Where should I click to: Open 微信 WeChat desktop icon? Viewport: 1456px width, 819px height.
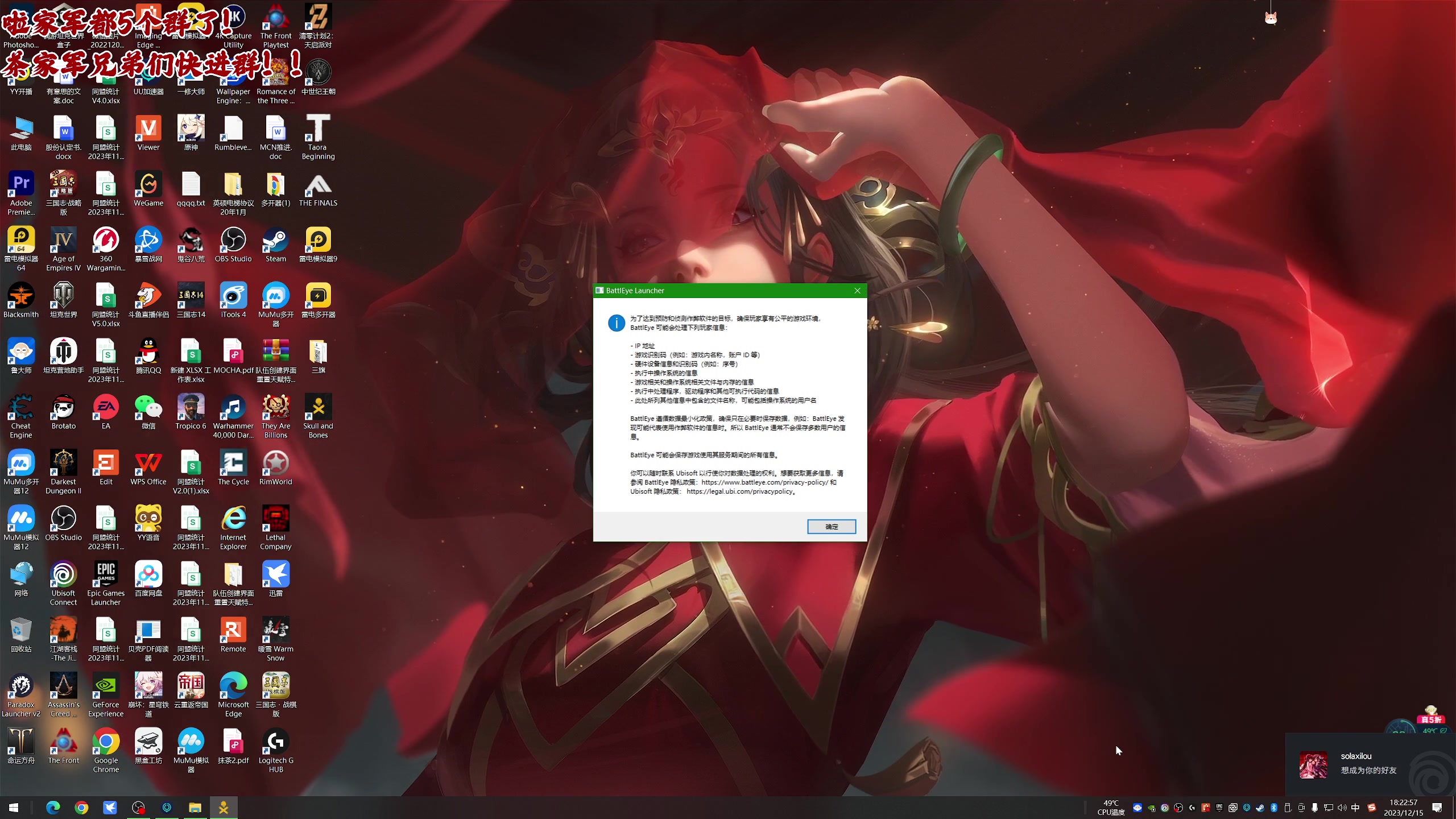point(148,412)
